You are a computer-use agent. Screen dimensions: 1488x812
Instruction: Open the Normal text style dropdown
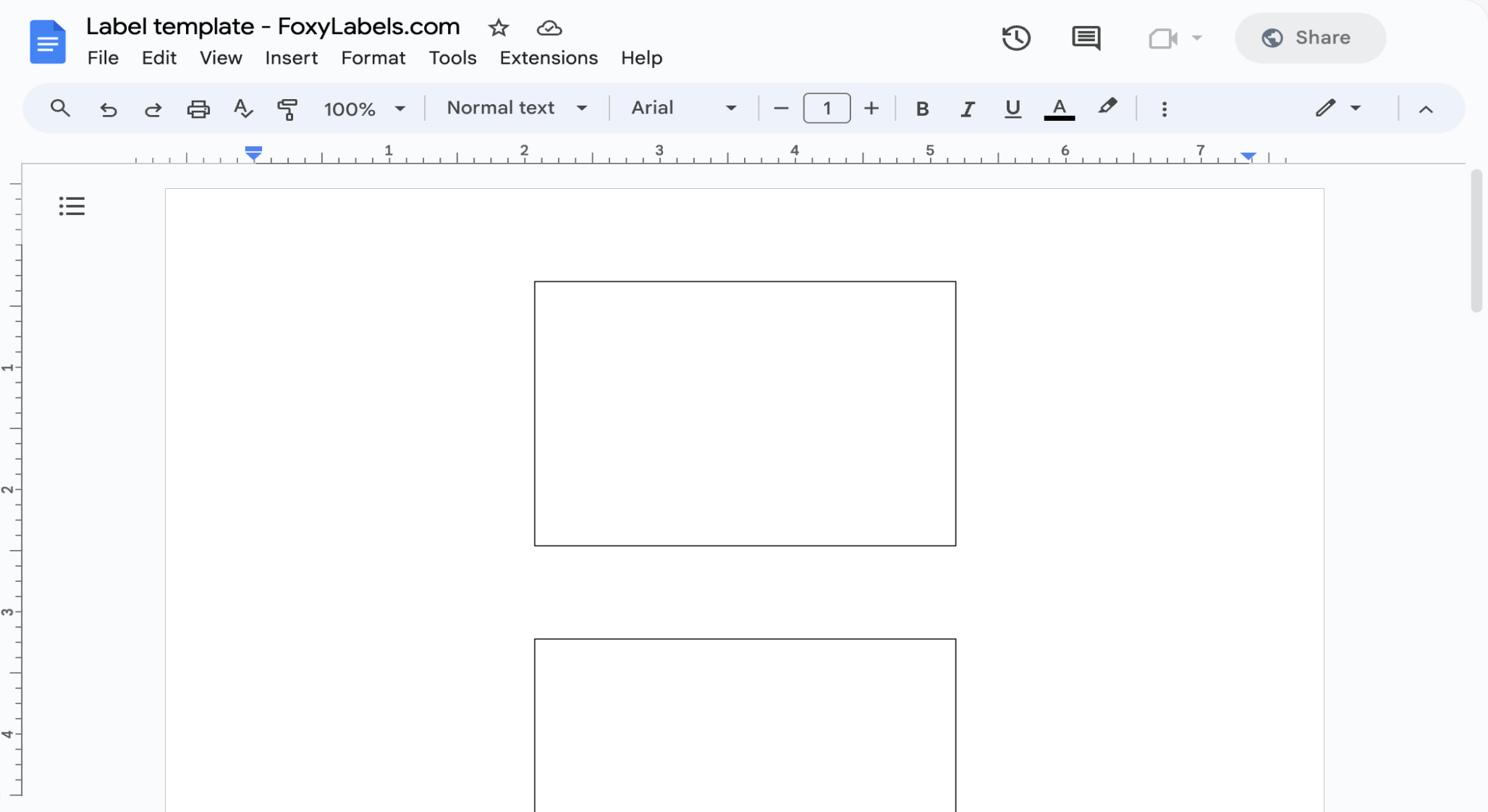517,109
